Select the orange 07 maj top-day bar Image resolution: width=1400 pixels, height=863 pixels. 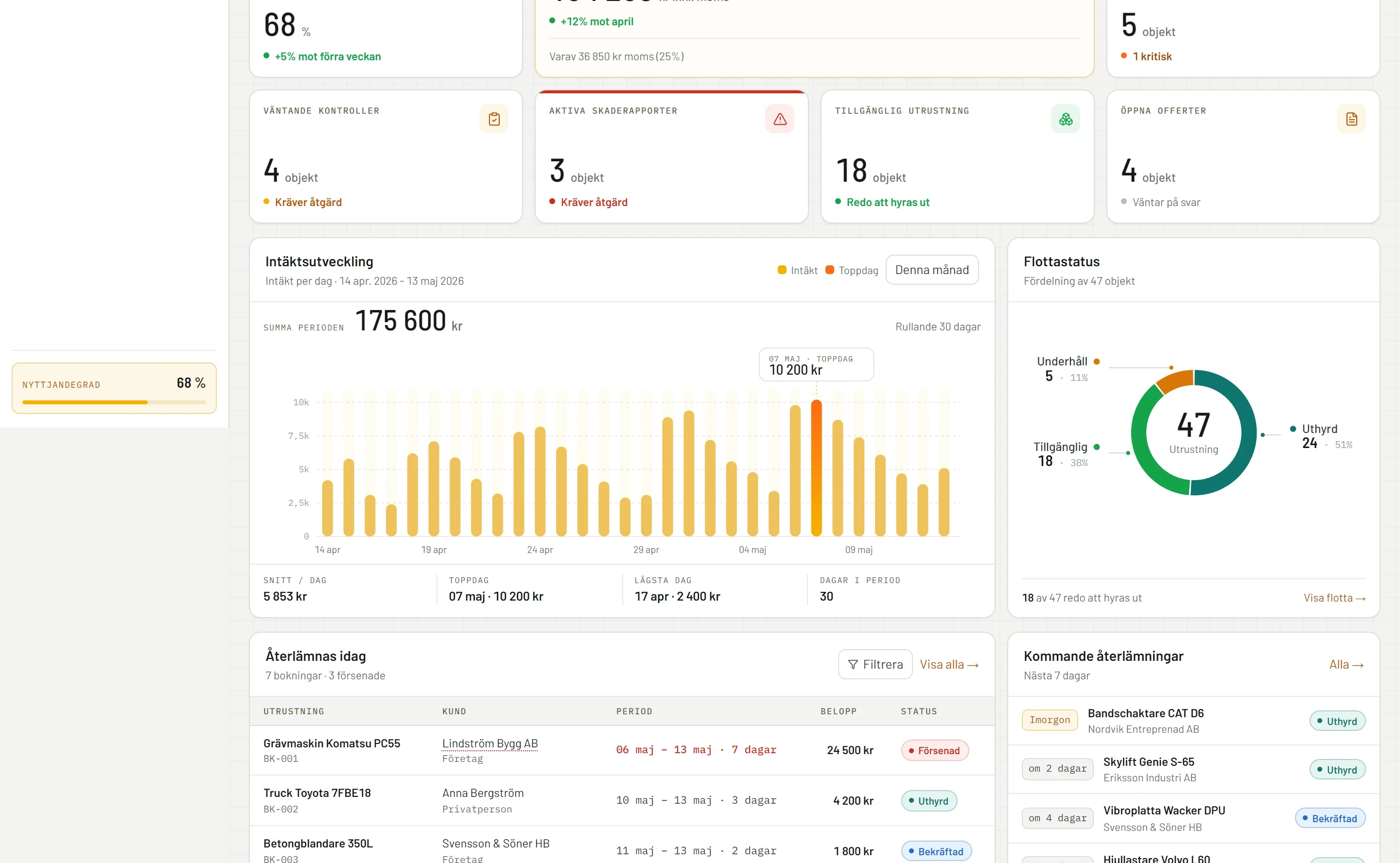tap(816, 467)
